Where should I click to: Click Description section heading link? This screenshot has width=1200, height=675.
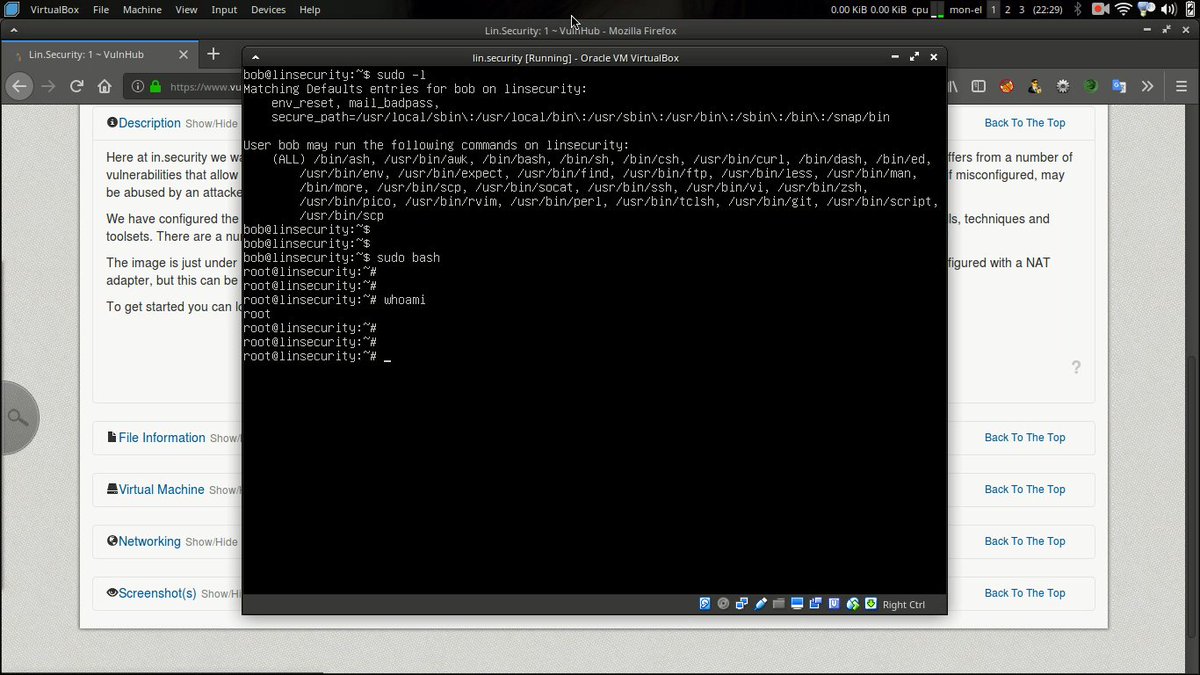tap(149, 123)
